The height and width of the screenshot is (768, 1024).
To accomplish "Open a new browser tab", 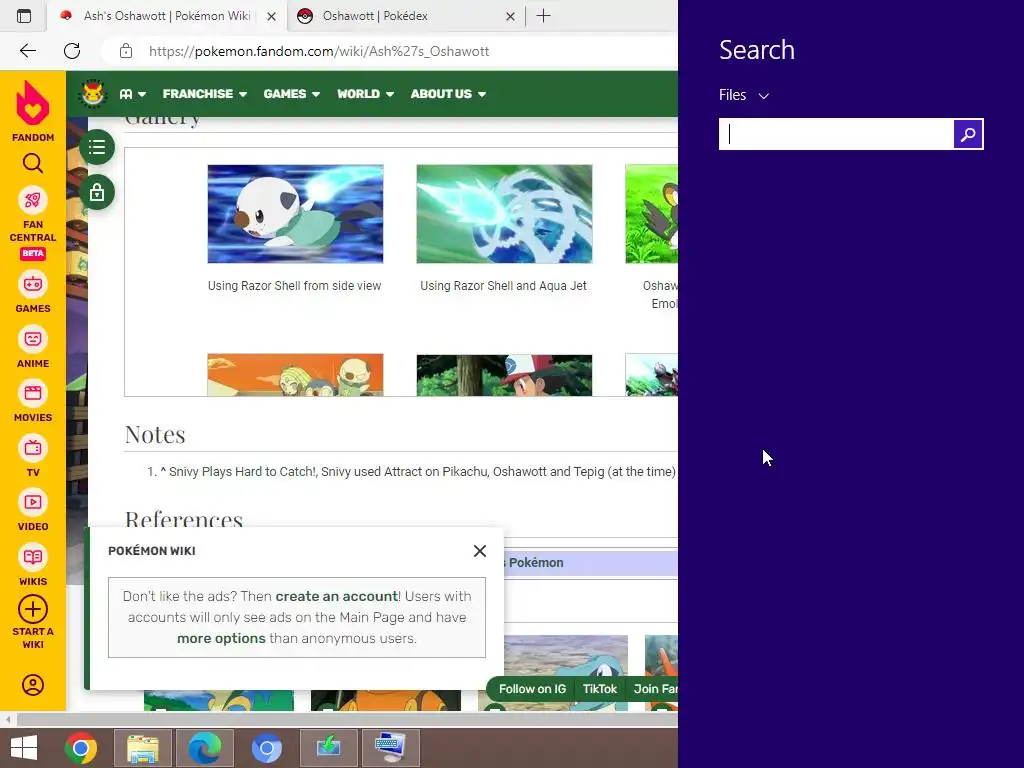I will coord(543,16).
